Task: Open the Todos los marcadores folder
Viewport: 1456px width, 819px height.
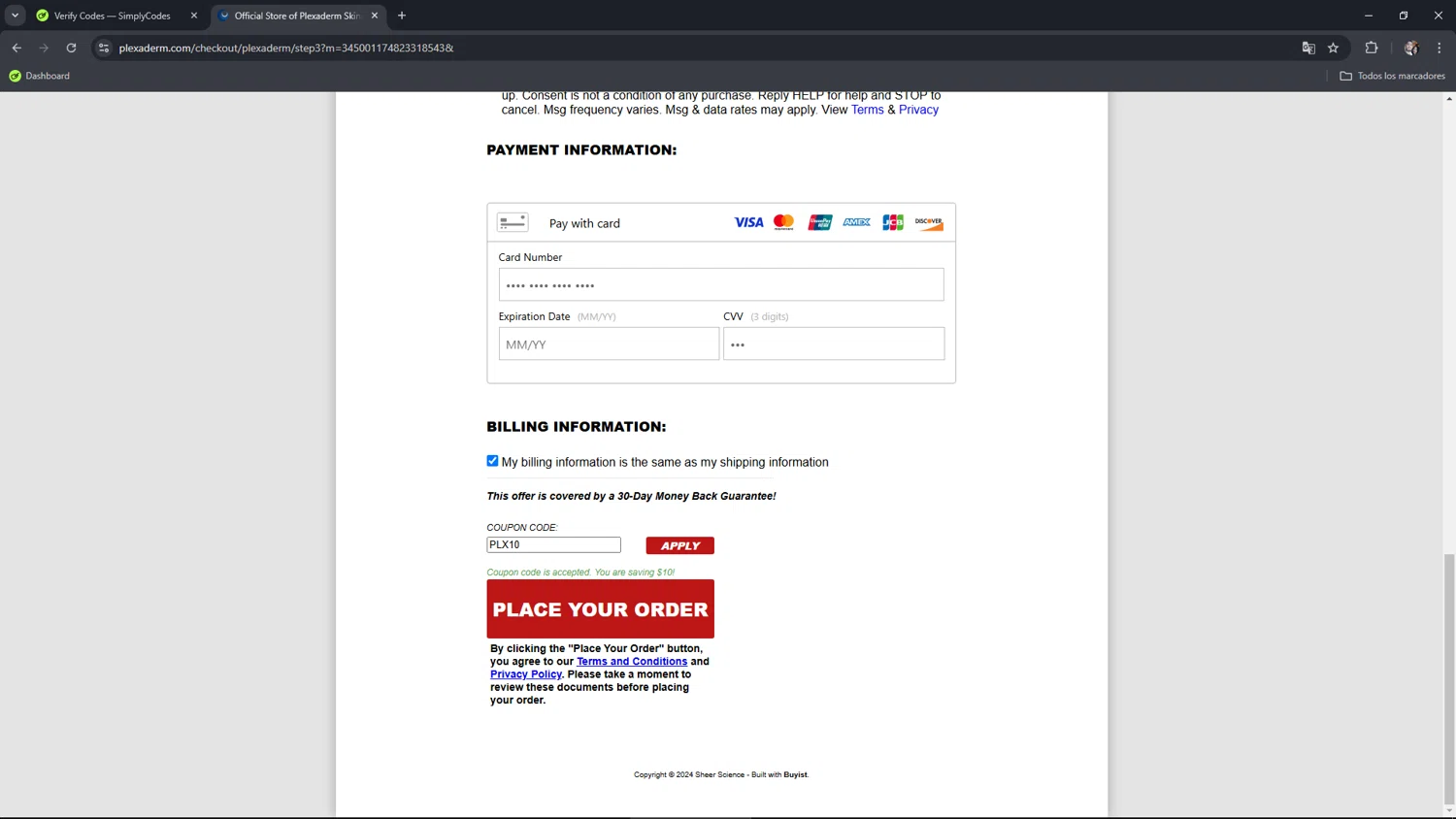Action: click(1392, 76)
